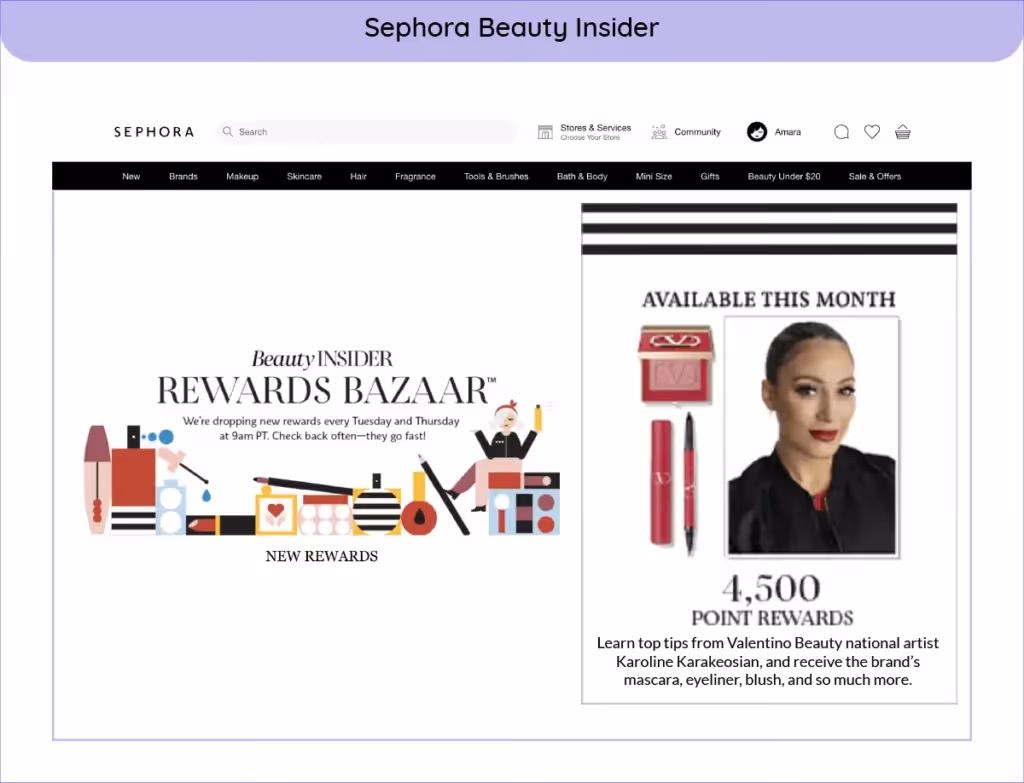Viewport: 1024px width, 783px height.
Task: Click the NEW REWARDS link
Action: (x=321, y=556)
